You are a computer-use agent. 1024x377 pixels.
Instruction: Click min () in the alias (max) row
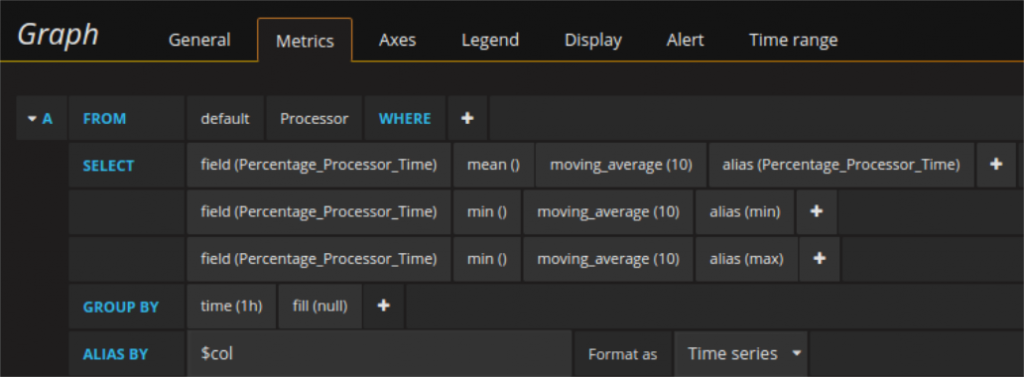(487, 259)
